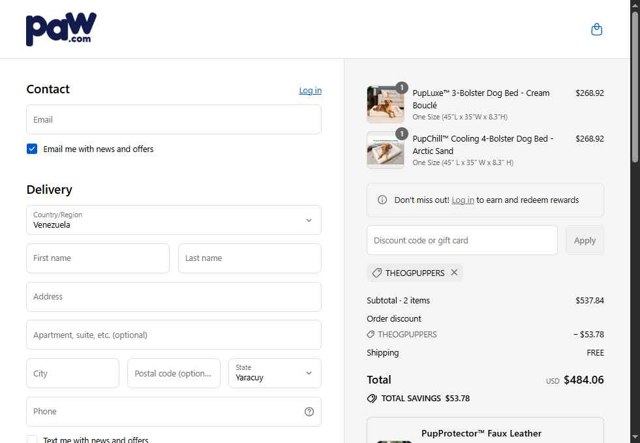
Task: Click the page vertical scrollbar
Action: point(635,87)
